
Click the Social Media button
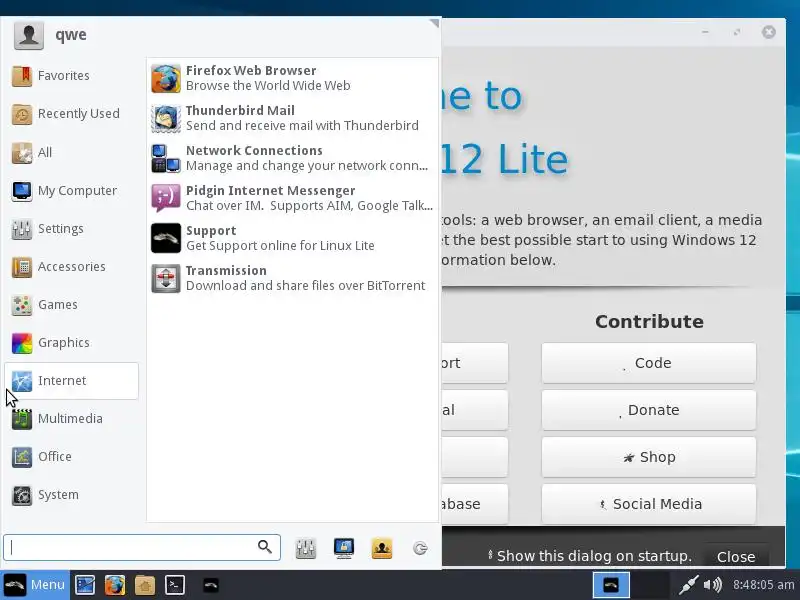point(648,504)
